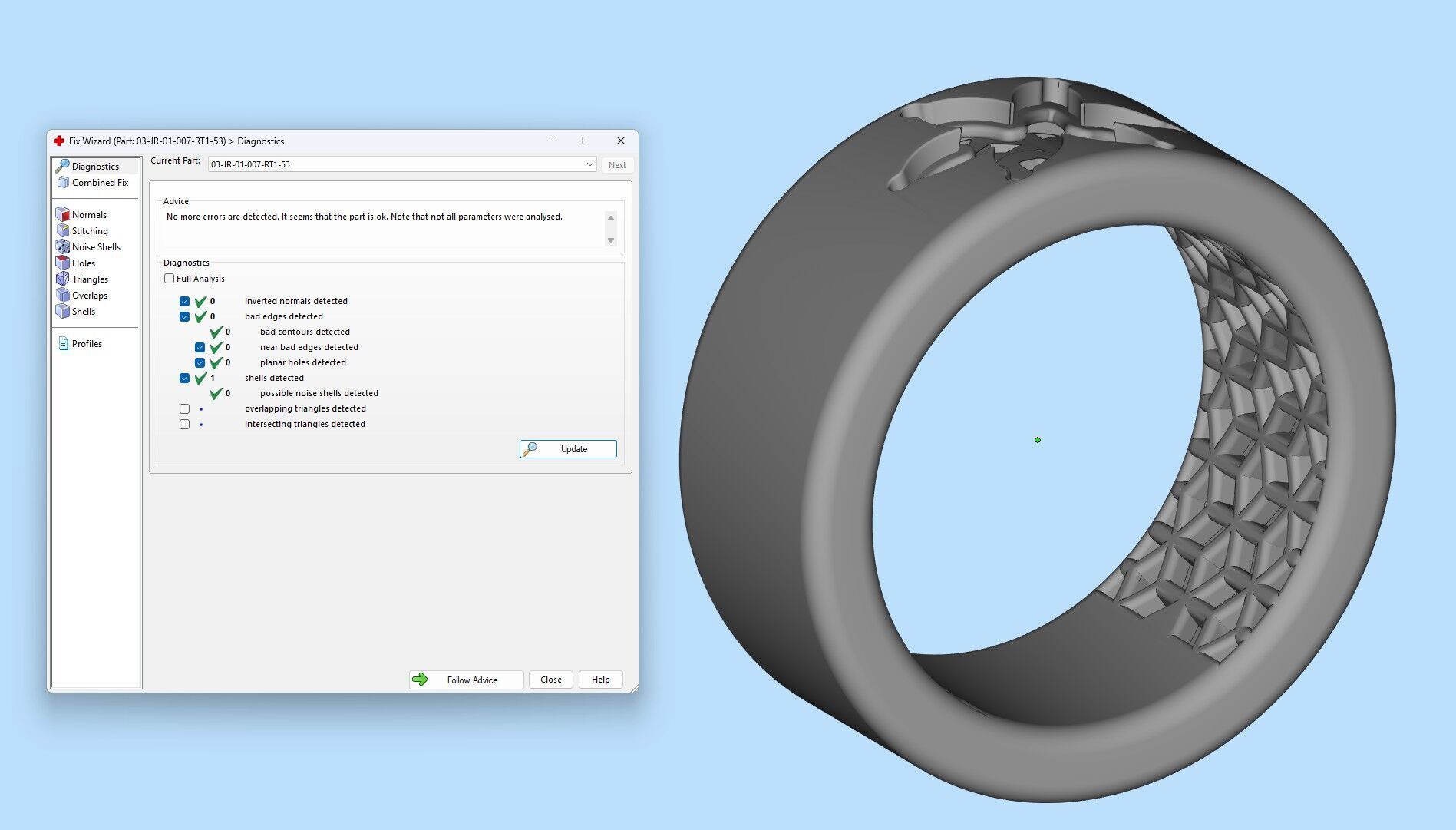Go to the Normals page
The image size is (1456, 830).
click(89, 215)
